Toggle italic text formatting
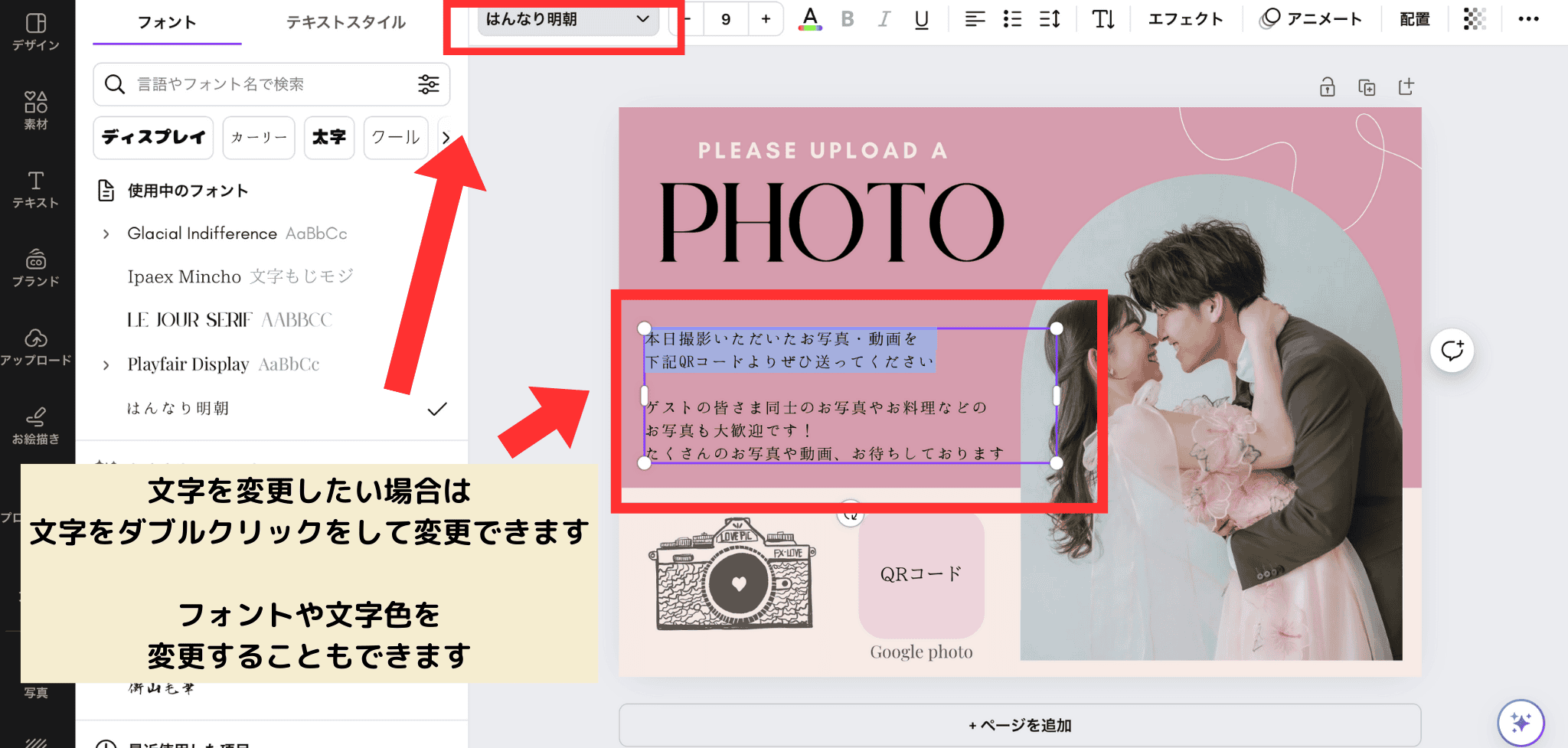The height and width of the screenshot is (748, 1568). [x=884, y=19]
